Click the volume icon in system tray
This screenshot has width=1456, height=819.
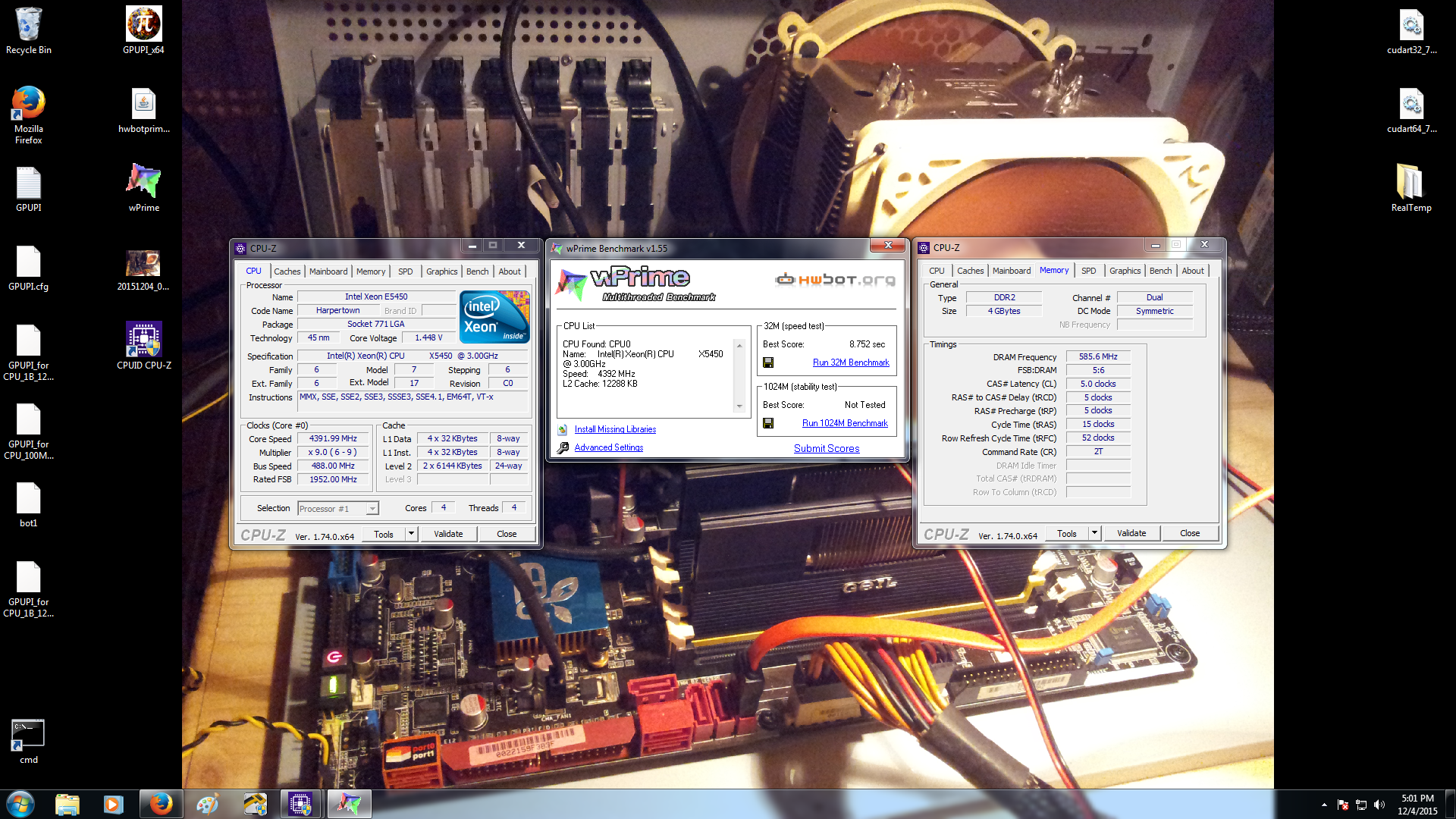pos(1379,805)
